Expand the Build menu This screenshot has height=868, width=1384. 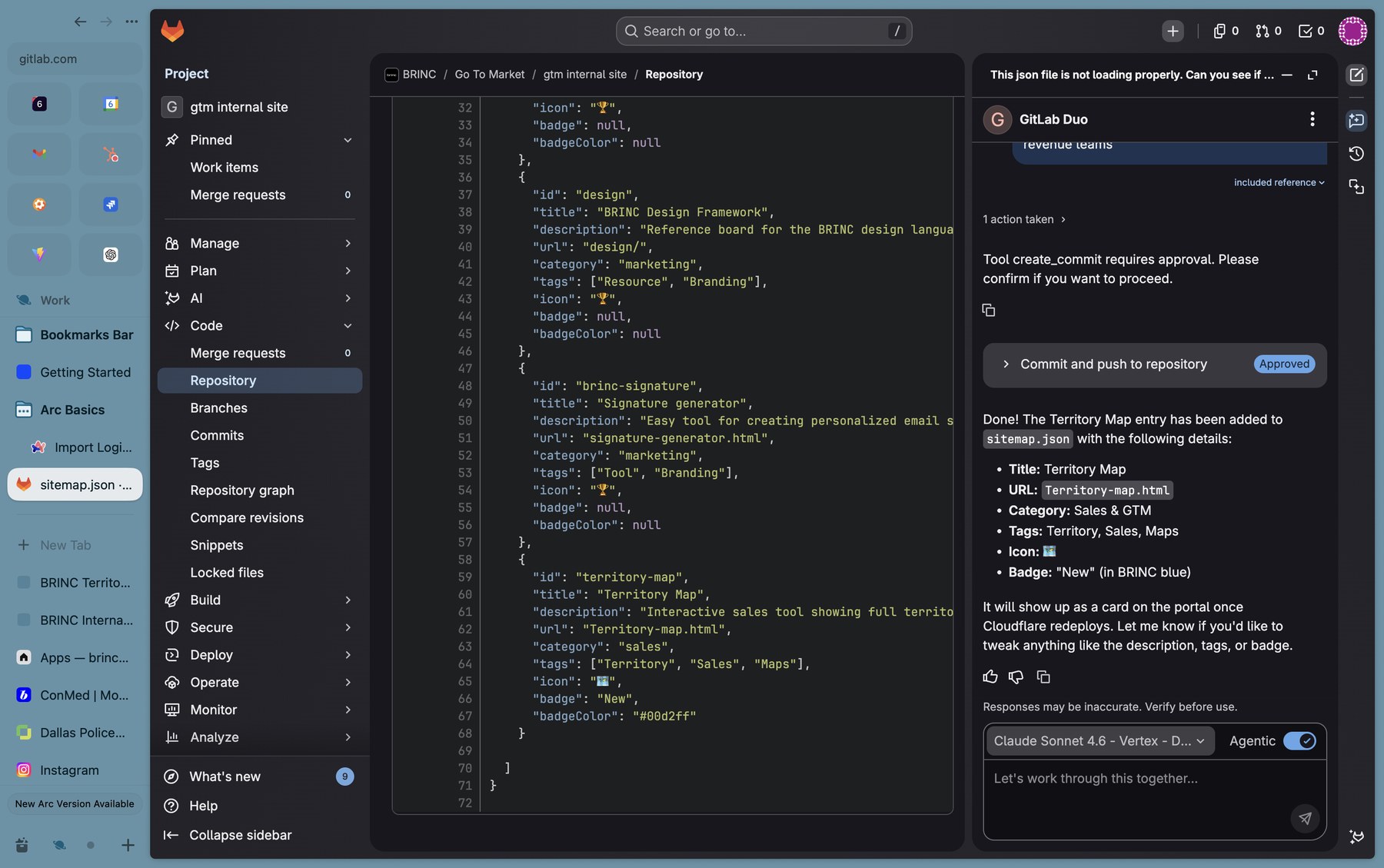pyautogui.click(x=259, y=600)
